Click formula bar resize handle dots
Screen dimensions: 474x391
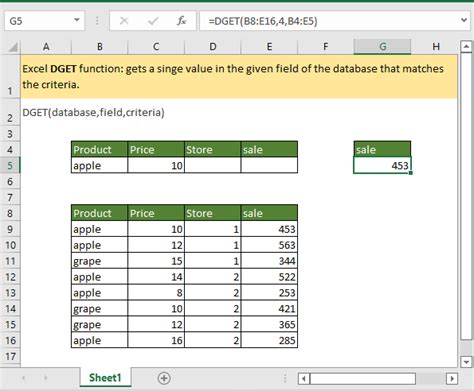(97, 21)
